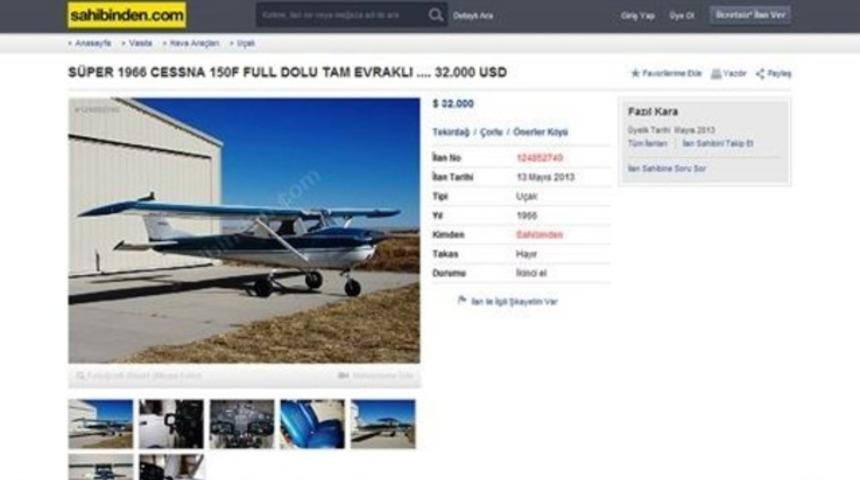The image size is (860, 480).
Task: Click the video camera icon below image
Action: pyautogui.click(x=343, y=376)
